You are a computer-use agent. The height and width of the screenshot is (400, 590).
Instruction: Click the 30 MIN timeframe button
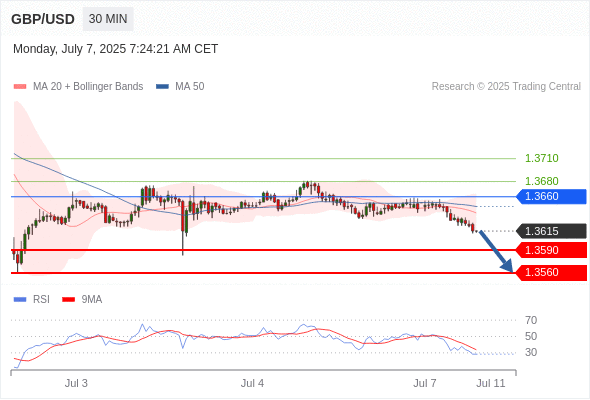point(108,19)
